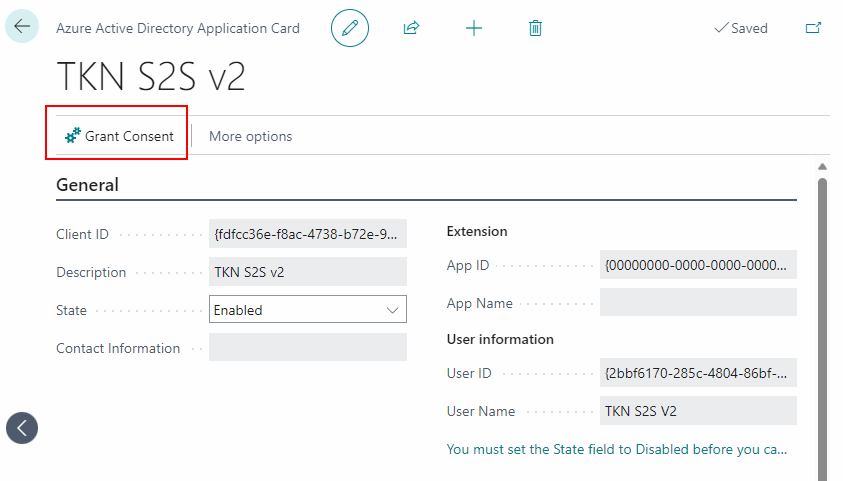This screenshot has height=481, width=843.
Task: Click the trash delete icon
Action: (535, 28)
